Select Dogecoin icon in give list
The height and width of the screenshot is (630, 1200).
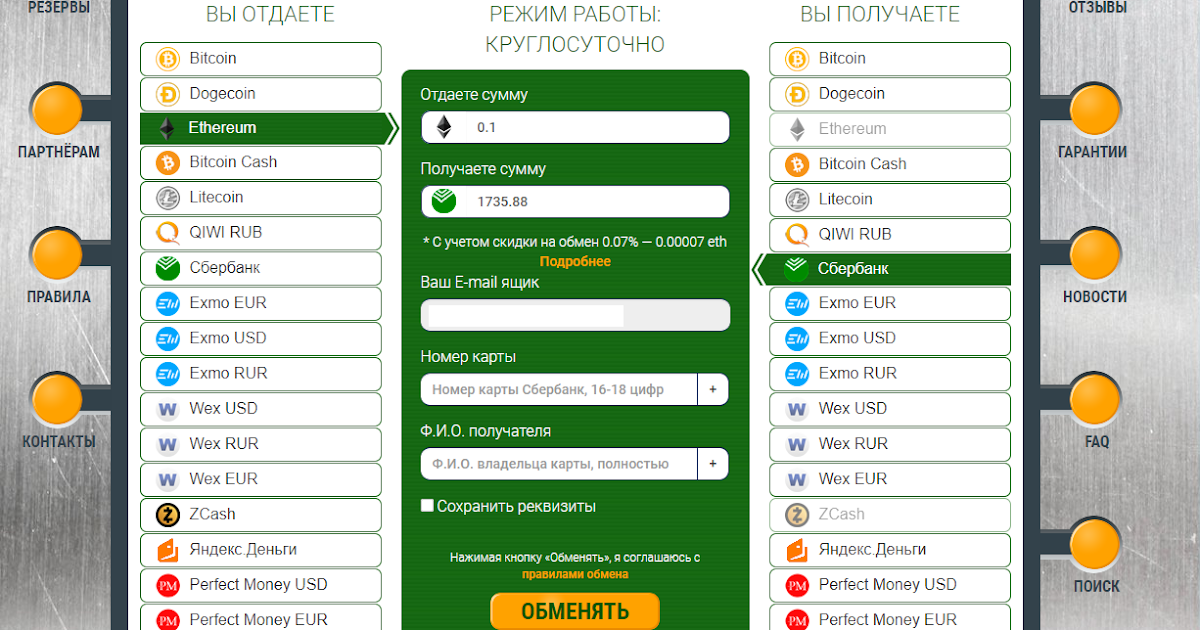coord(167,94)
